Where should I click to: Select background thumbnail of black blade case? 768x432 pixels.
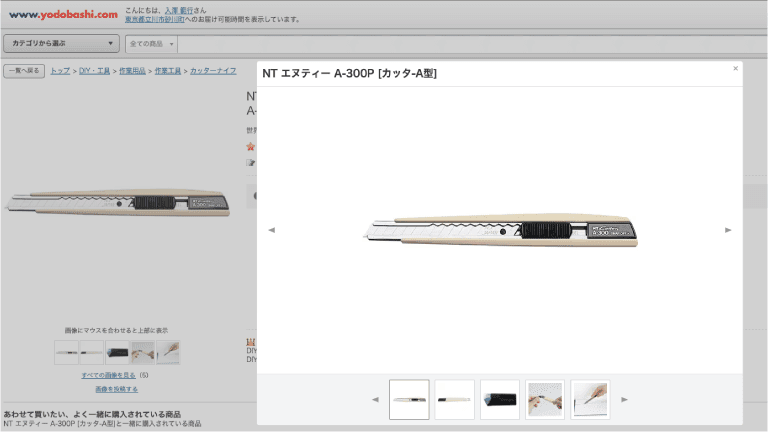[x=117, y=353]
